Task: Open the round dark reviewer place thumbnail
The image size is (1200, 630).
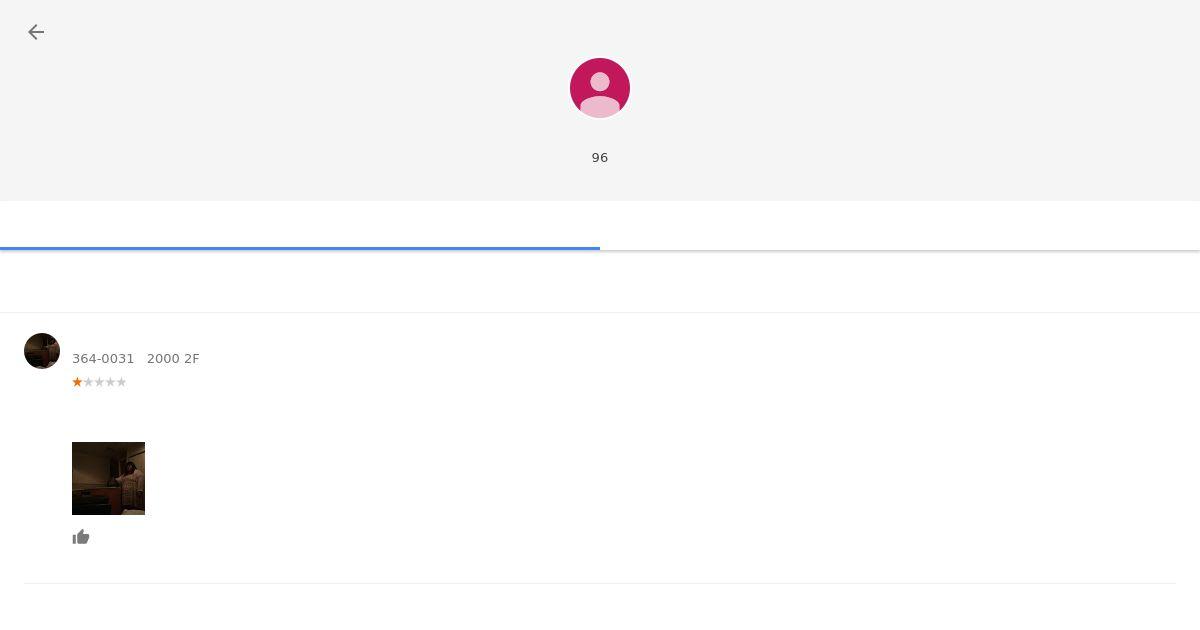Action: coord(42,351)
